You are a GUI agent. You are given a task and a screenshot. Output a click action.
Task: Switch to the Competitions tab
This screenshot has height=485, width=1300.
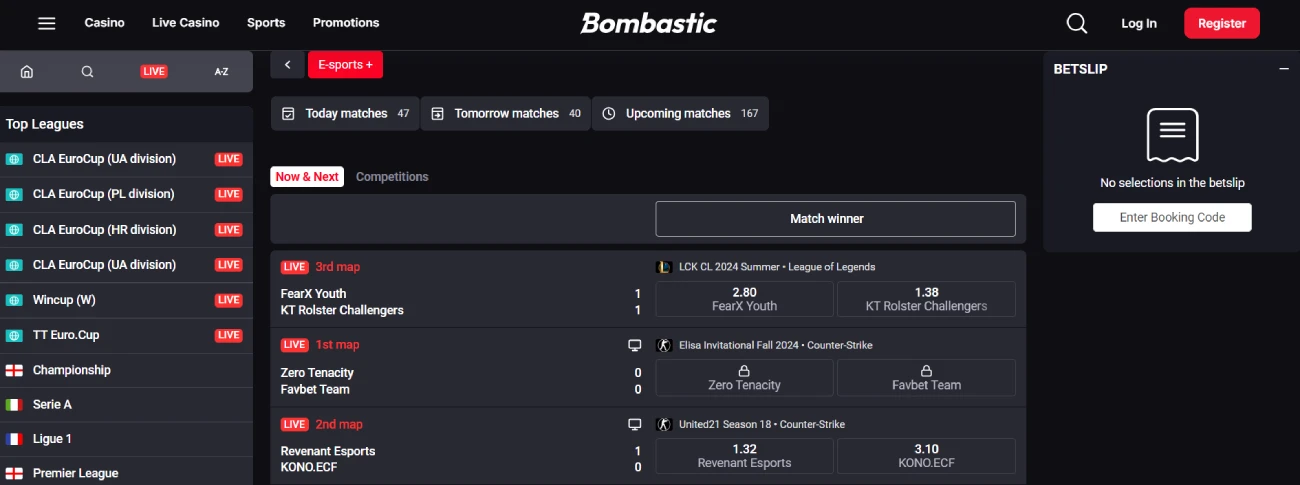tap(392, 177)
